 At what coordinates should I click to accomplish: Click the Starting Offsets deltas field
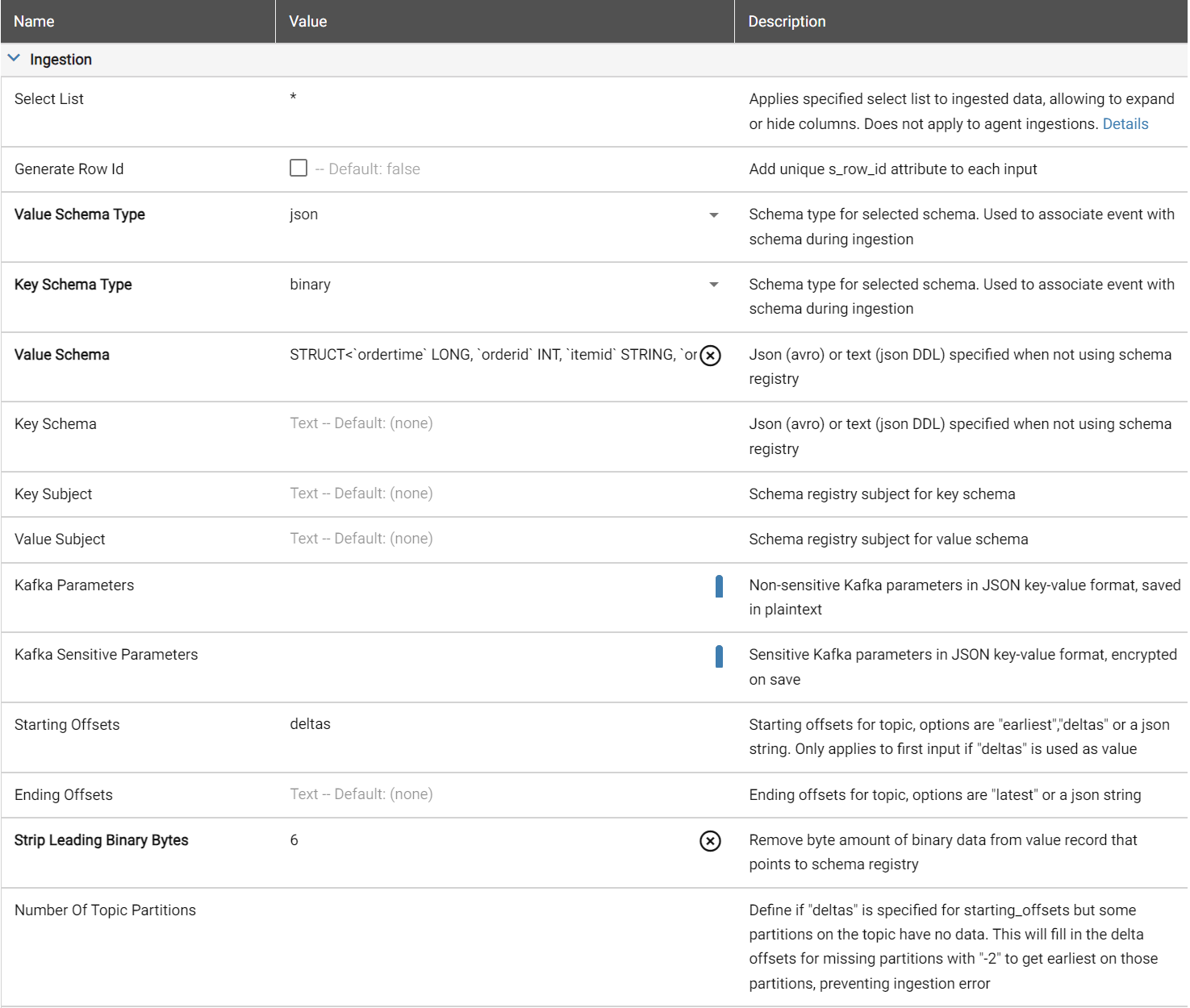pos(505,724)
